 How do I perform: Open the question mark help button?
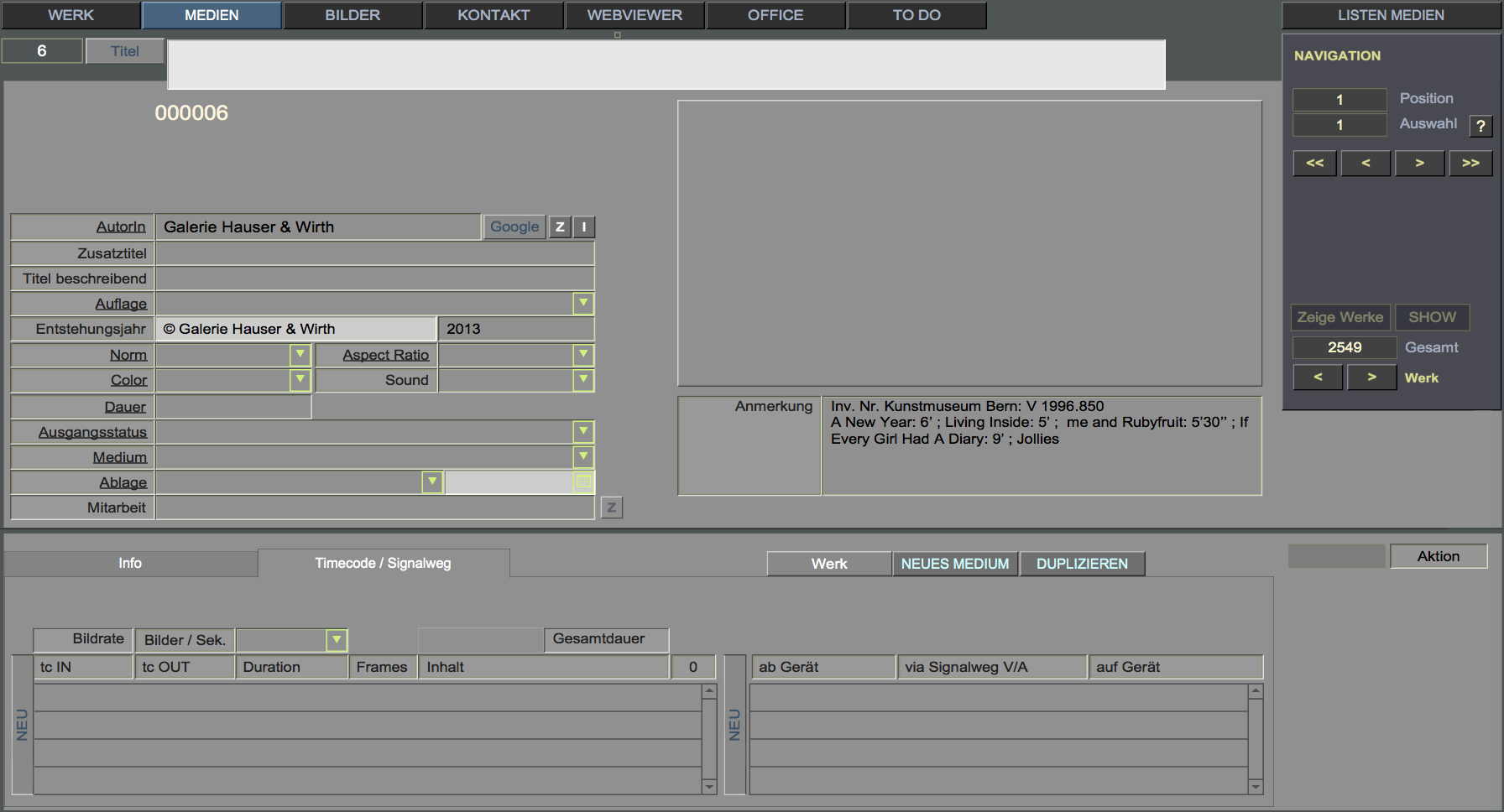coord(1480,126)
